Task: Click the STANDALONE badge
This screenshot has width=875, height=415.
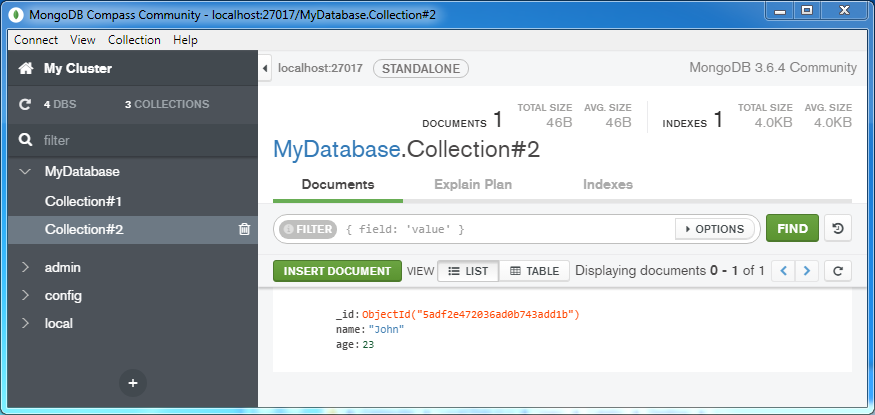Action: [x=421, y=69]
